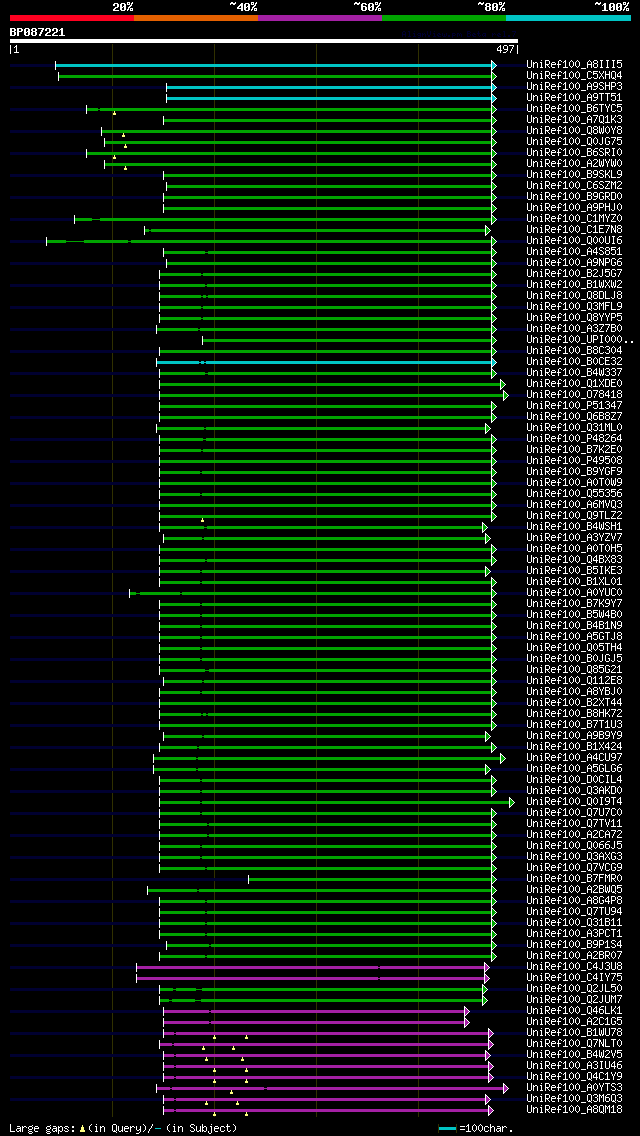Open hit UniRef100_C5XHQ4

574,76
